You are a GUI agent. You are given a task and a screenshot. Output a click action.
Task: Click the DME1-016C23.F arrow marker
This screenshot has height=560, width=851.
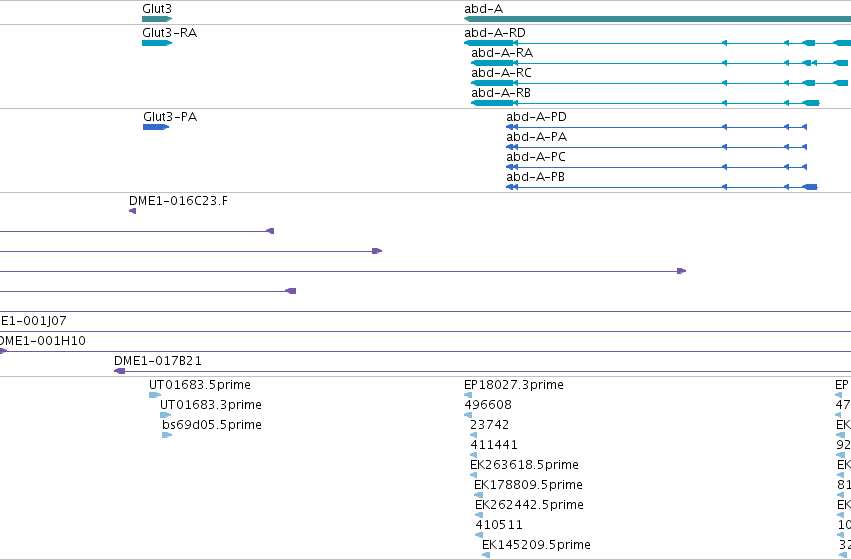point(132,211)
